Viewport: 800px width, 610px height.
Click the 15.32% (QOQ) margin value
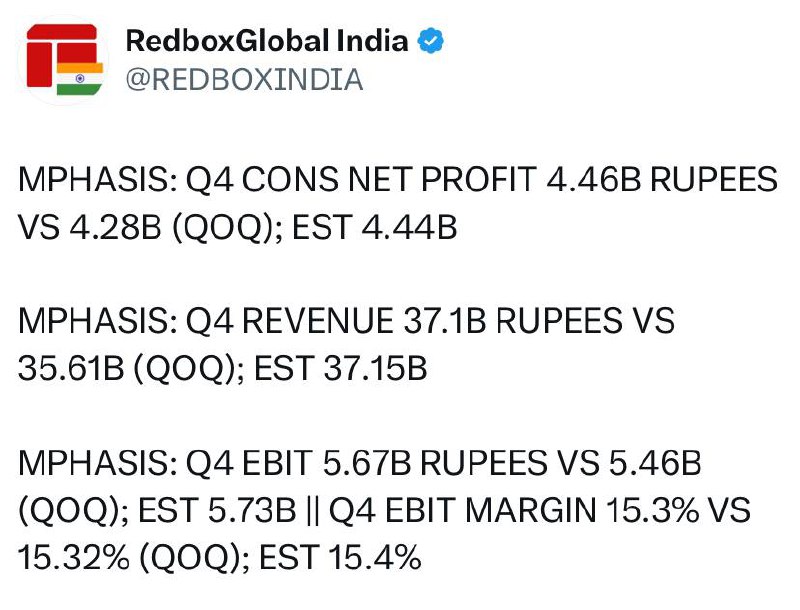[x=129, y=557]
